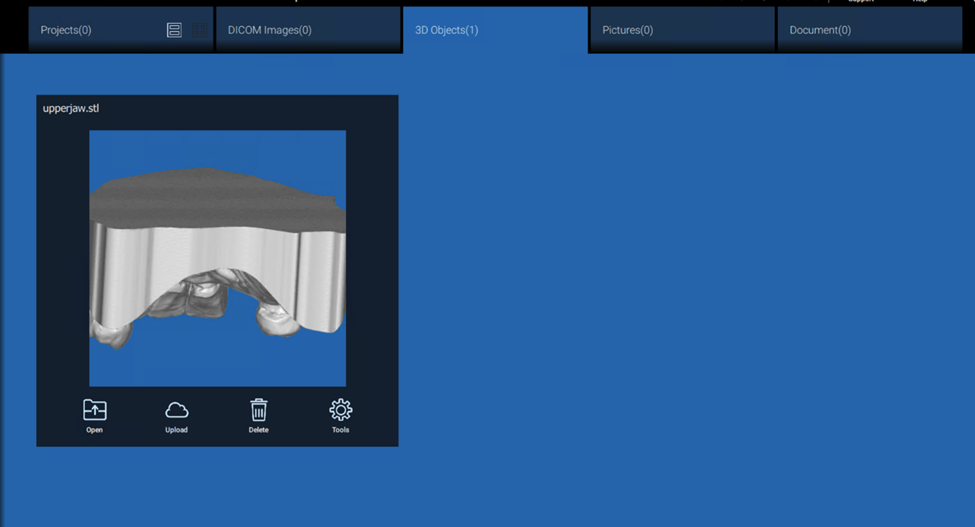The image size is (975, 527).
Task: Select the 3D Objects(1) tab
Action: point(447,30)
